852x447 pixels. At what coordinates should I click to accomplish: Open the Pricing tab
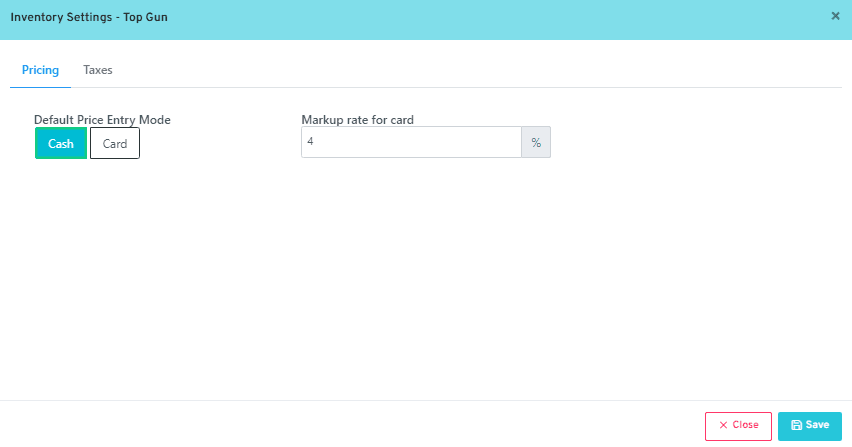[x=40, y=70]
